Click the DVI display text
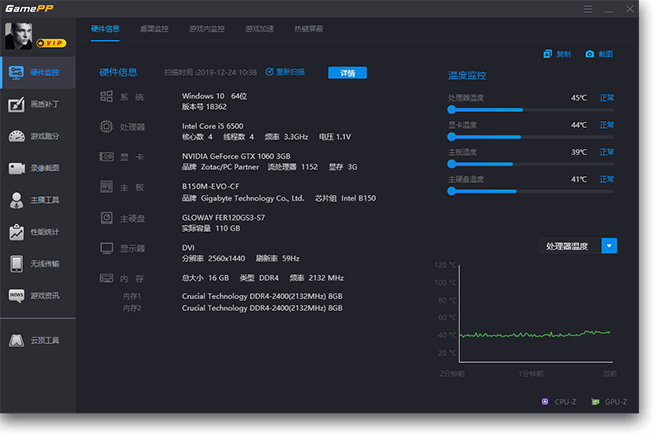The image size is (655, 435). 188,247
